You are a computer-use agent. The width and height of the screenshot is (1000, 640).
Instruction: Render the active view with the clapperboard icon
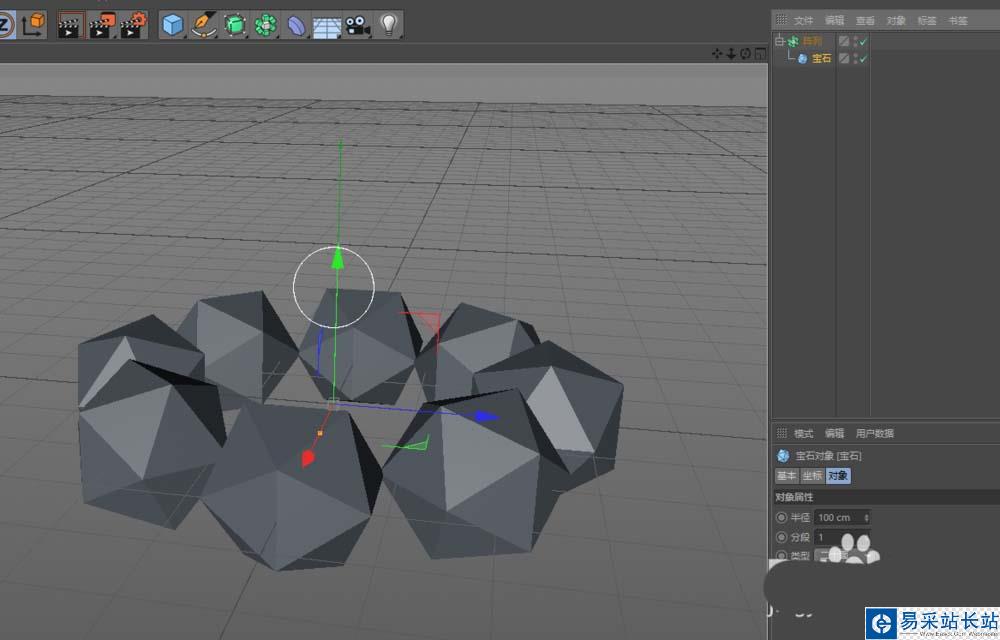70,25
